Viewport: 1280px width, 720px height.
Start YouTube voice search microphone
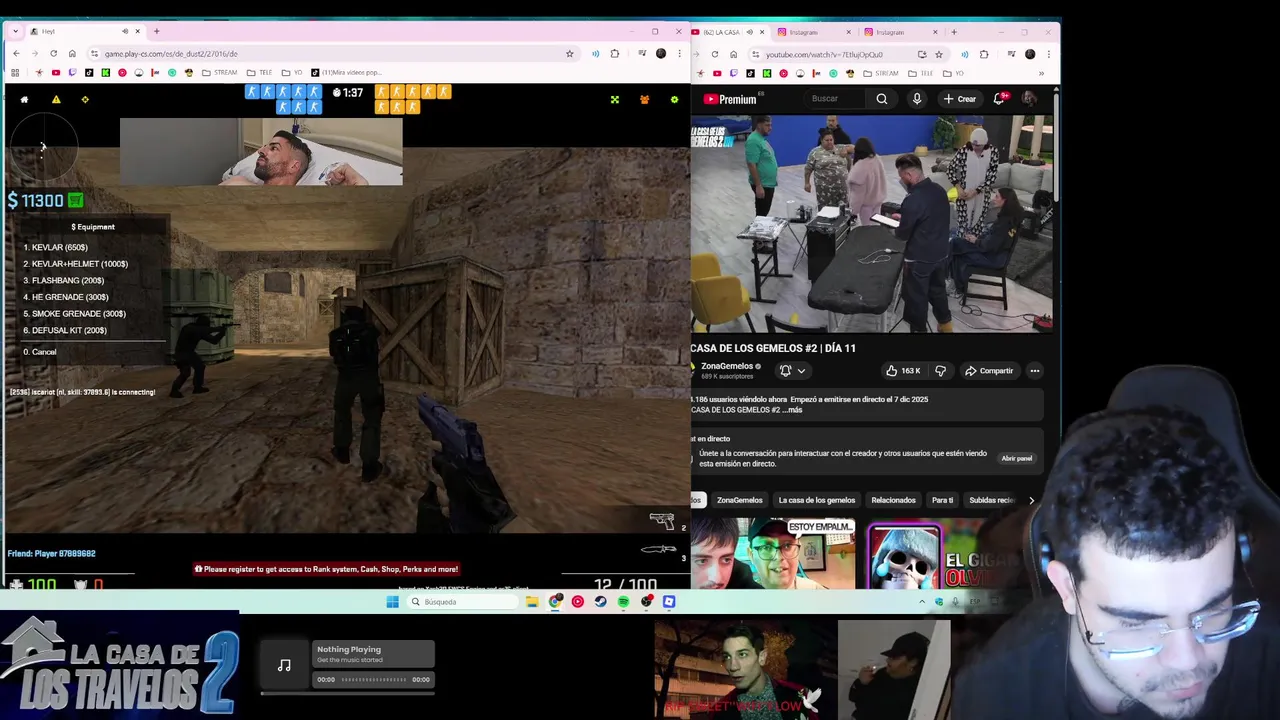click(916, 99)
